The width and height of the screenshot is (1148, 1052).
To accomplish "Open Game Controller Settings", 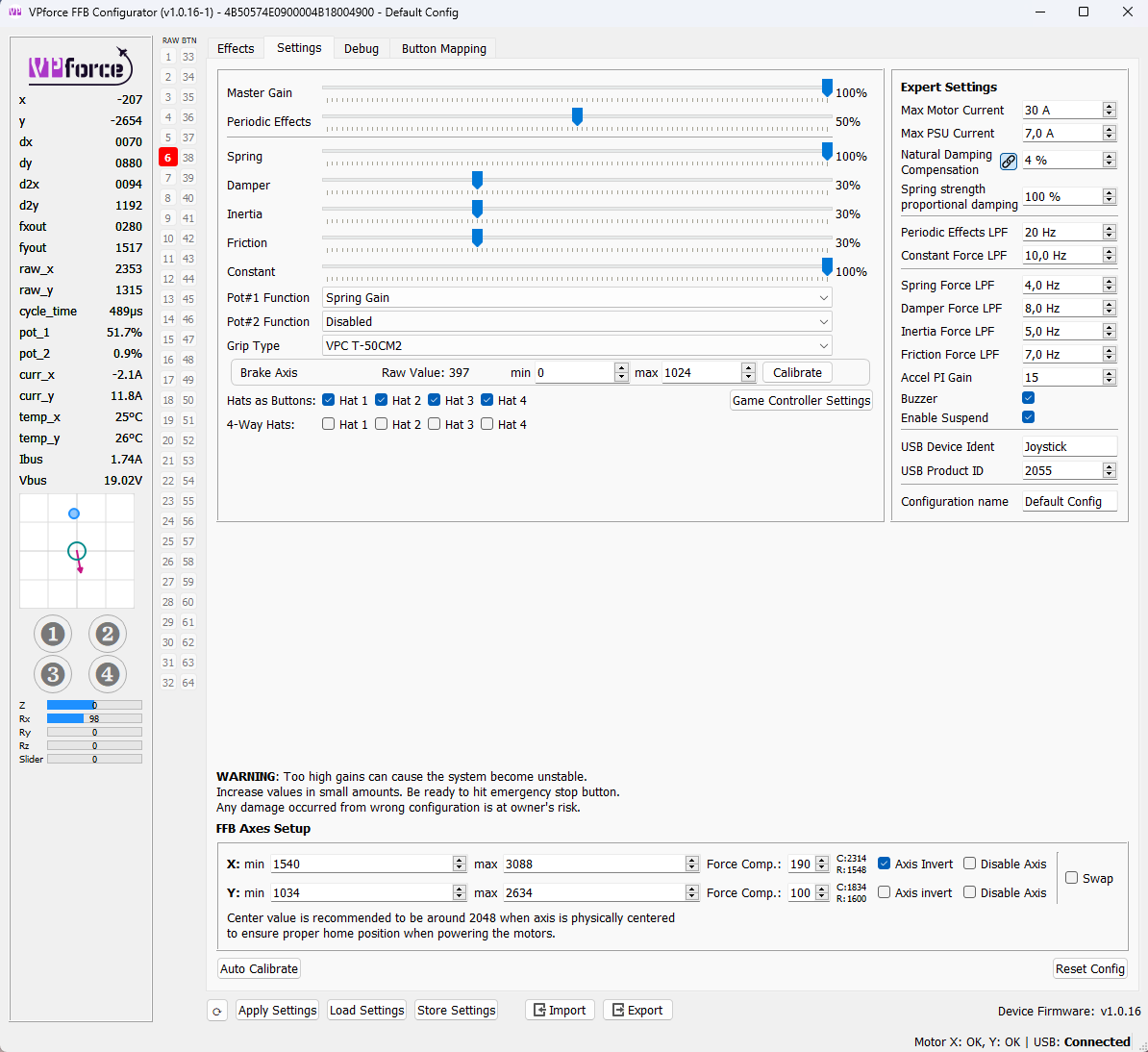I will pyautogui.click(x=801, y=400).
